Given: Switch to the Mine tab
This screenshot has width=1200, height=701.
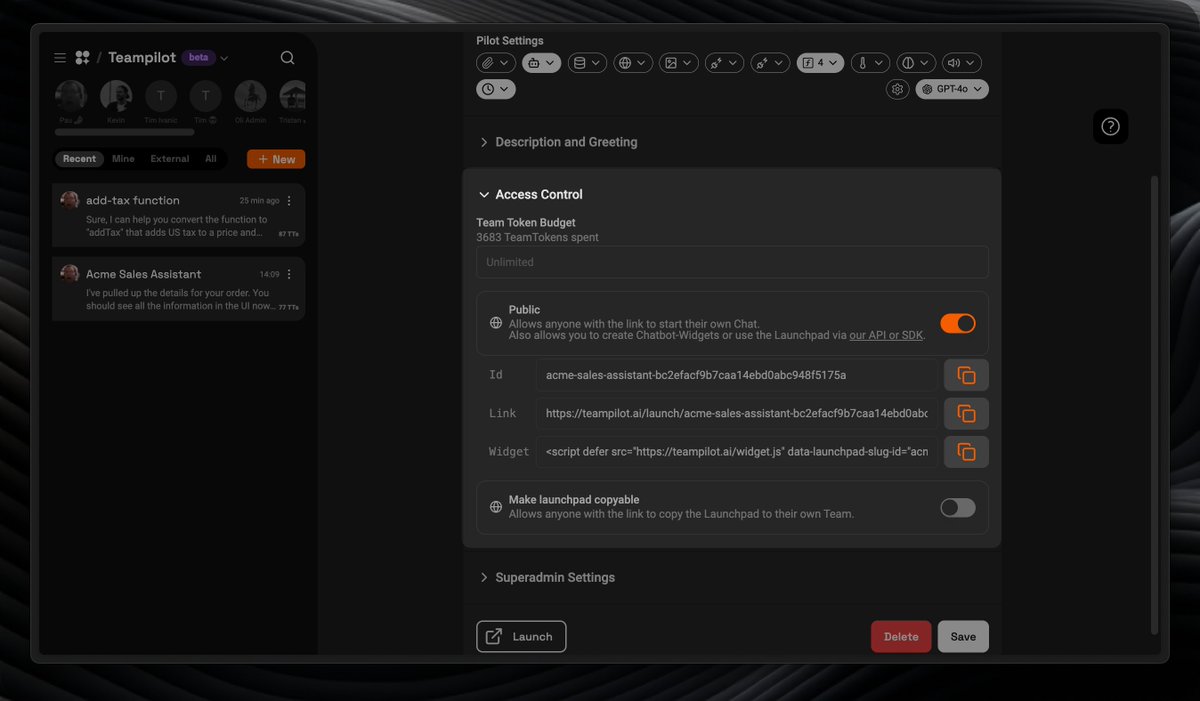Looking at the screenshot, I should (x=123, y=159).
